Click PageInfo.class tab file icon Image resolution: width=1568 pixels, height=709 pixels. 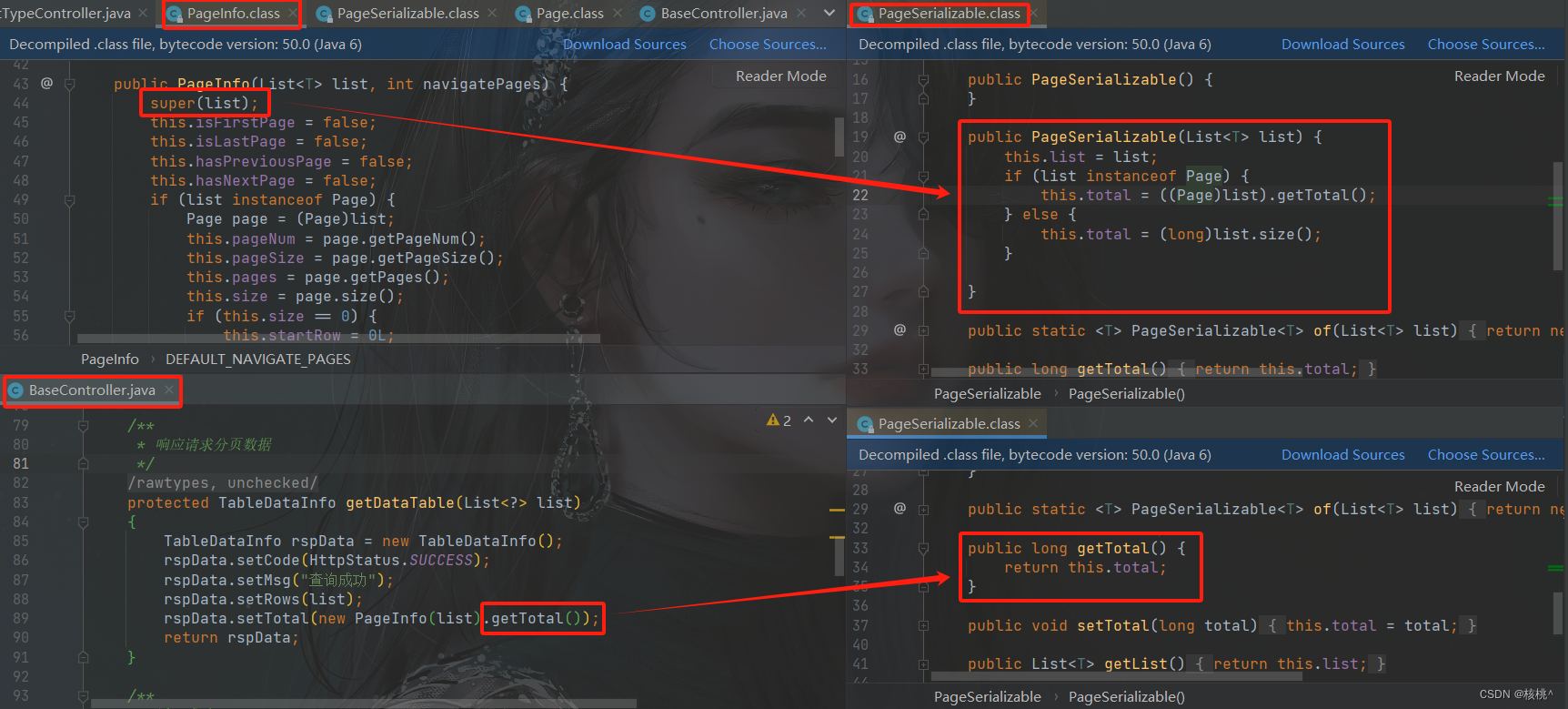pyautogui.click(x=174, y=14)
